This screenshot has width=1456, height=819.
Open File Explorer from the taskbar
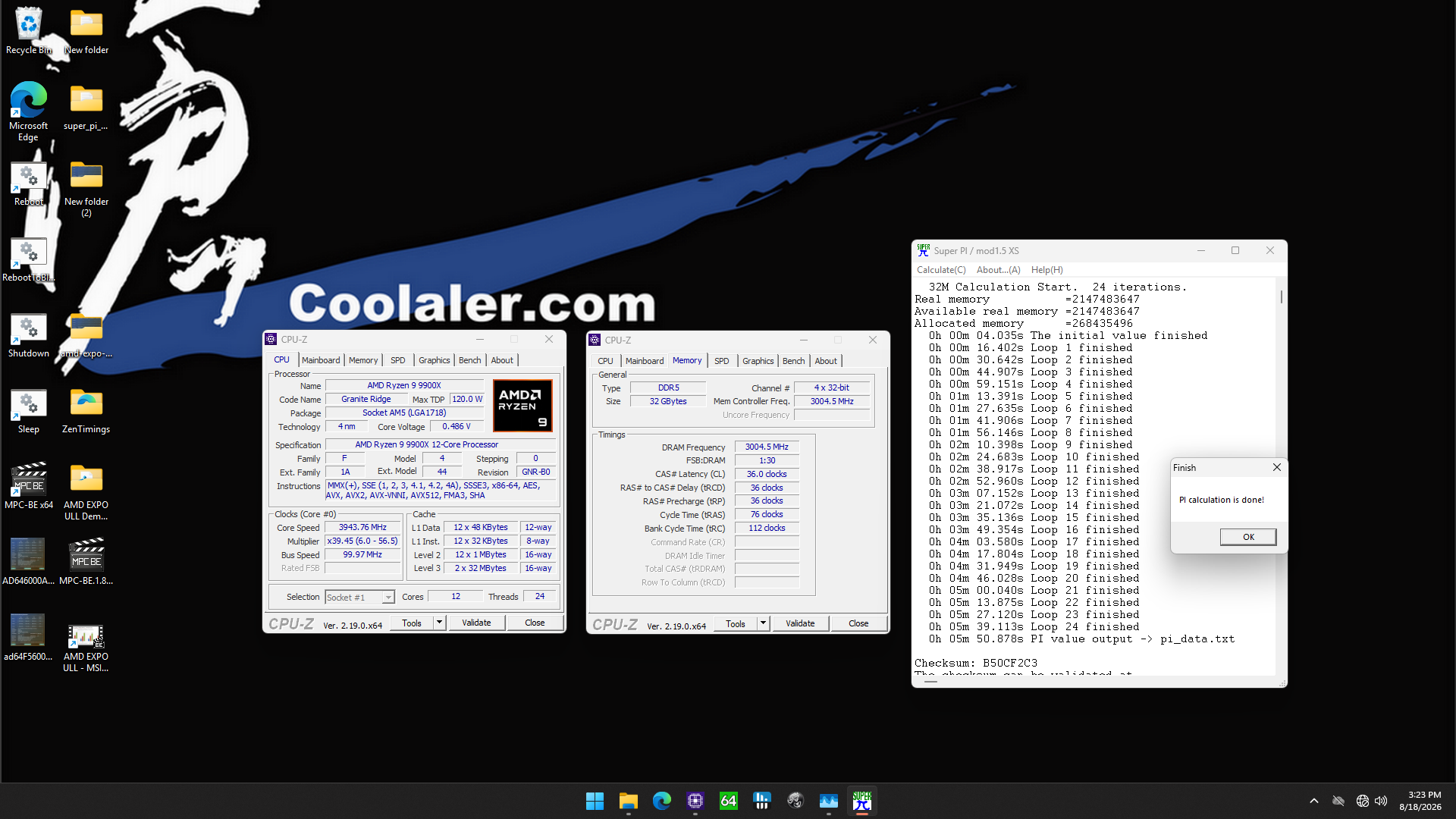pyautogui.click(x=628, y=801)
